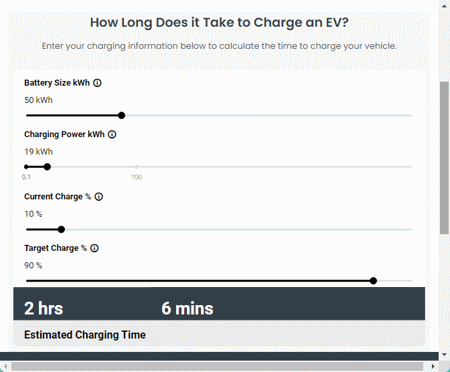Click the Current Charge slider handle

click(61, 229)
